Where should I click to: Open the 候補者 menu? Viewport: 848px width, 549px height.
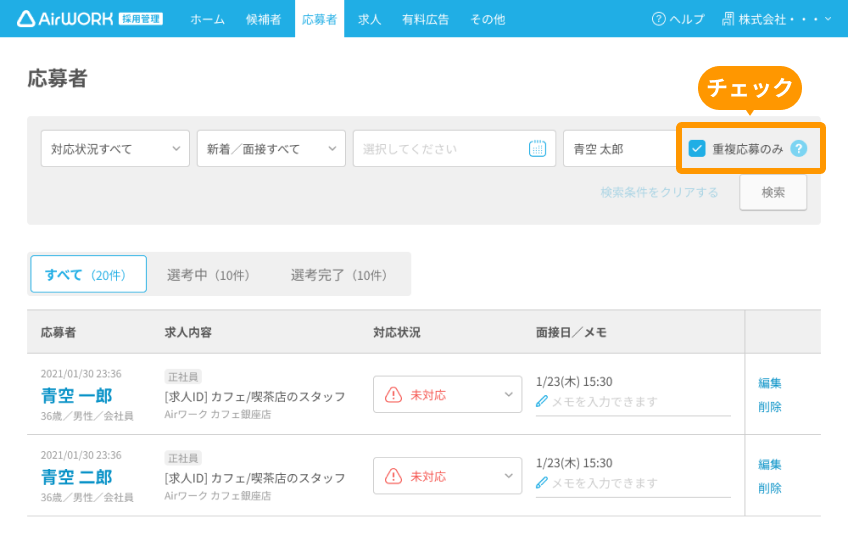[263, 19]
